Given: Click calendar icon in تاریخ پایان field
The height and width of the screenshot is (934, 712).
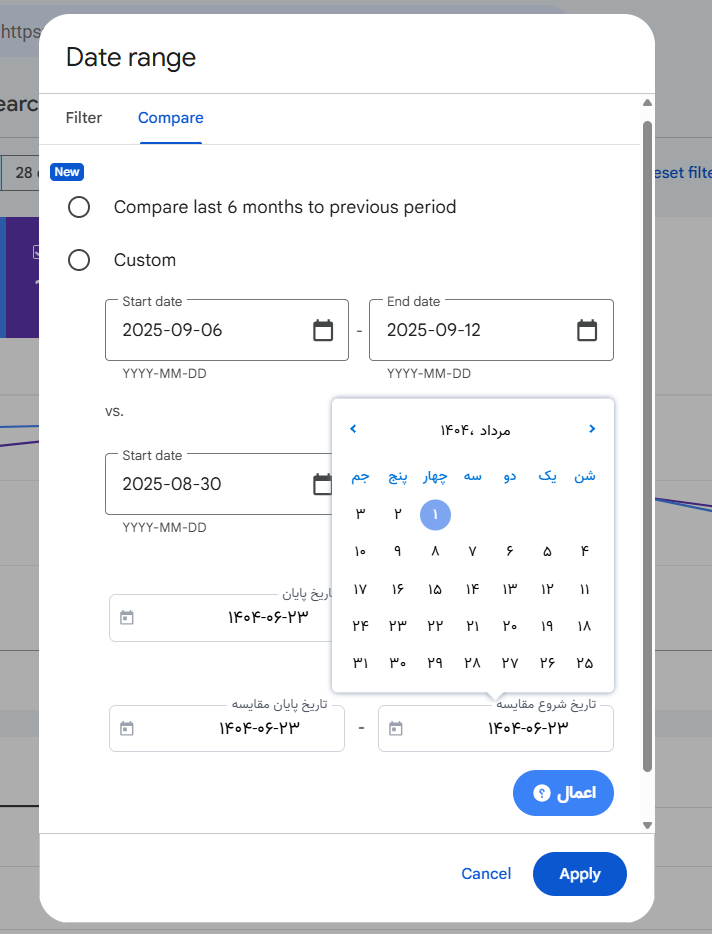Looking at the screenshot, I should point(126,617).
